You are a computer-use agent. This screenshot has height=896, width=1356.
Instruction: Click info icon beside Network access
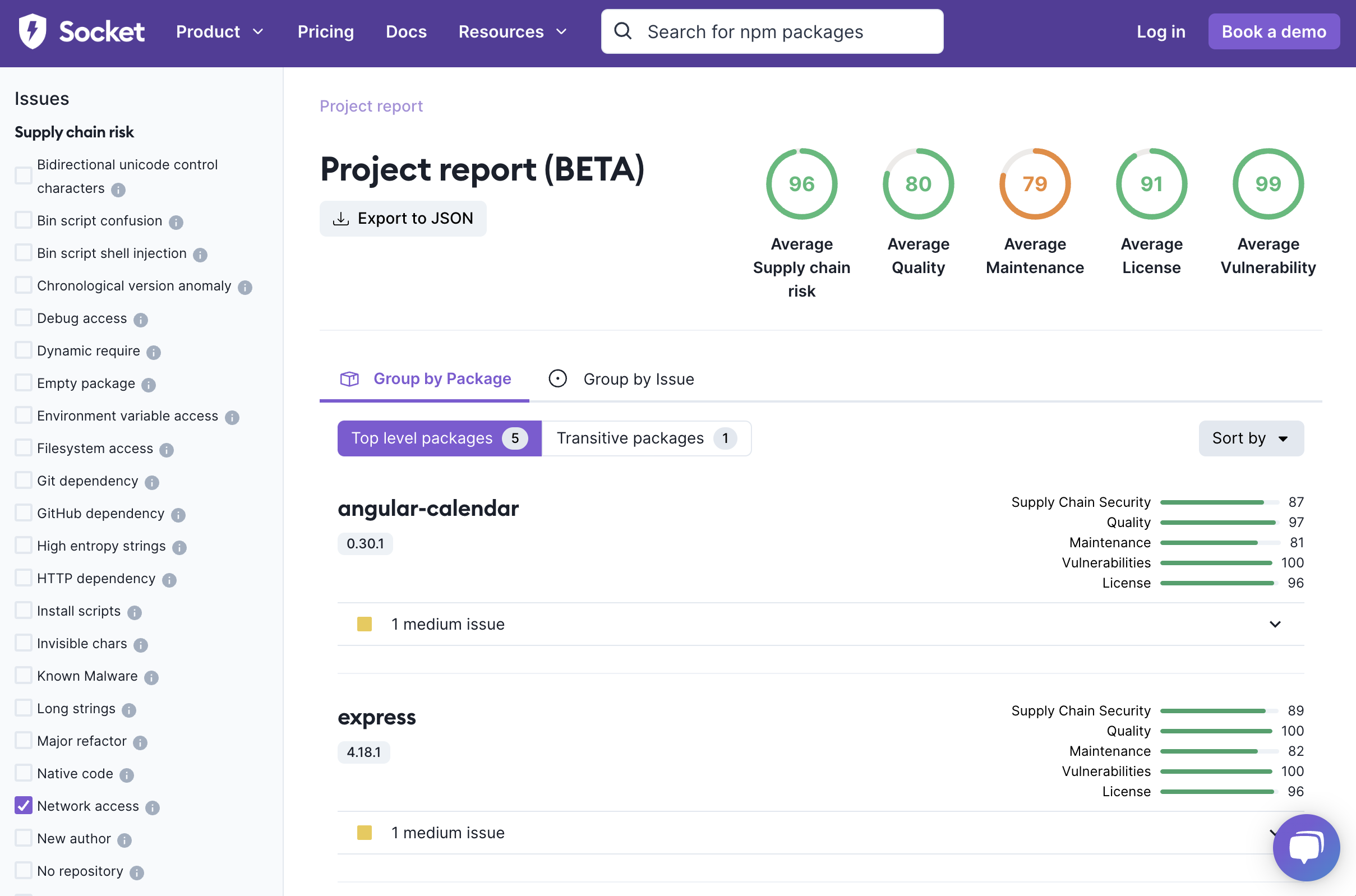tap(153, 807)
